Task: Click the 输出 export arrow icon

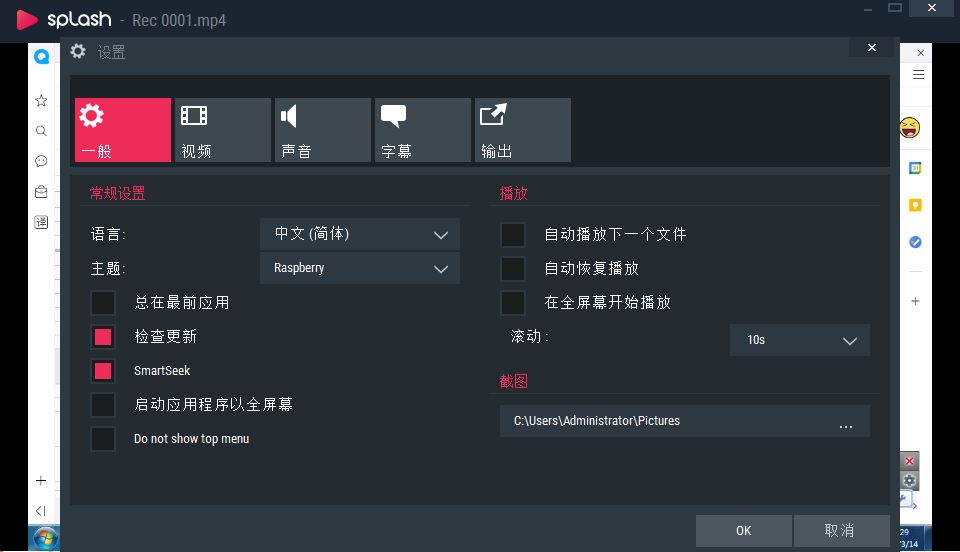Action: tap(494, 116)
